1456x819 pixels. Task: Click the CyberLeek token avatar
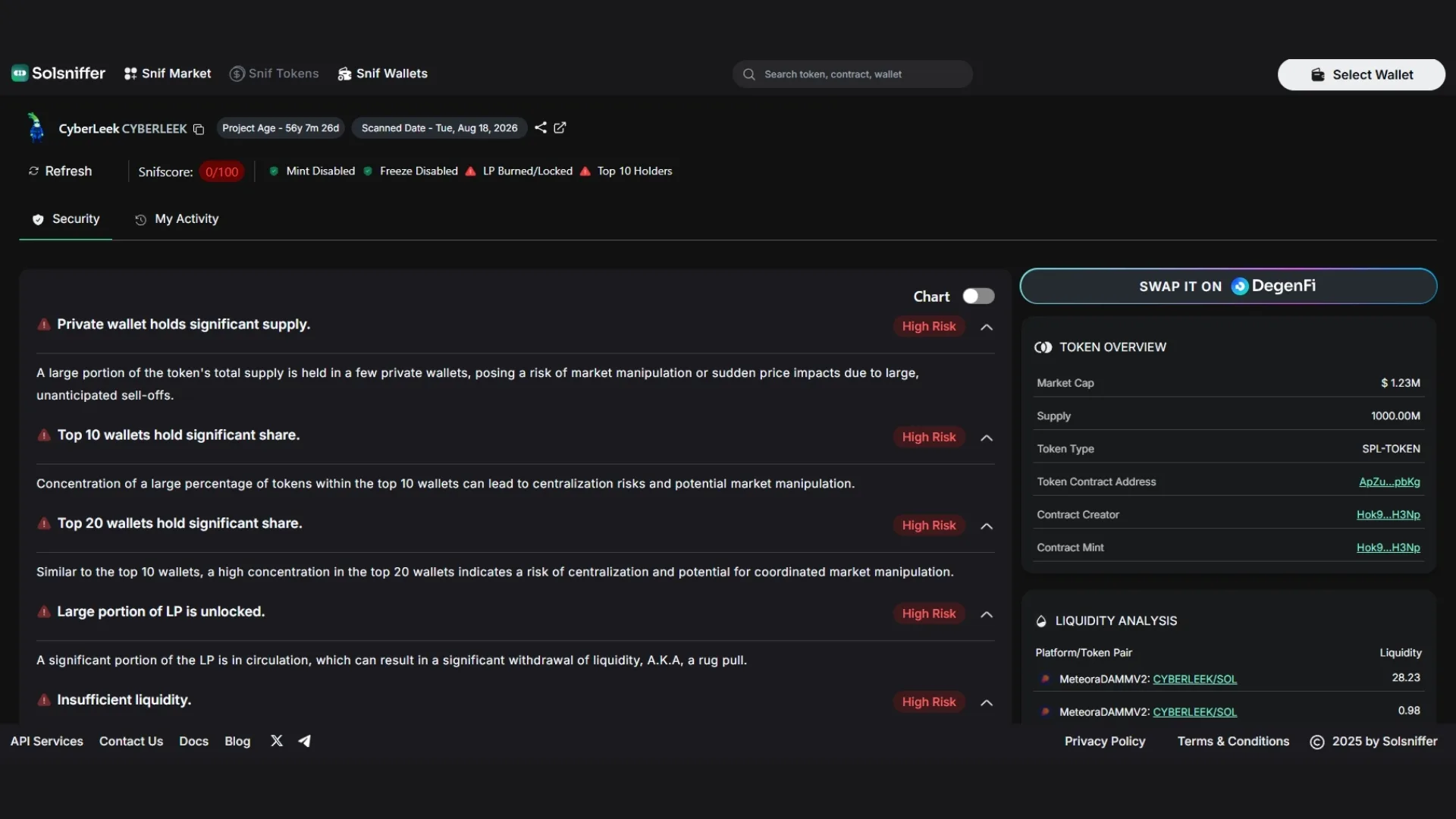point(36,127)
